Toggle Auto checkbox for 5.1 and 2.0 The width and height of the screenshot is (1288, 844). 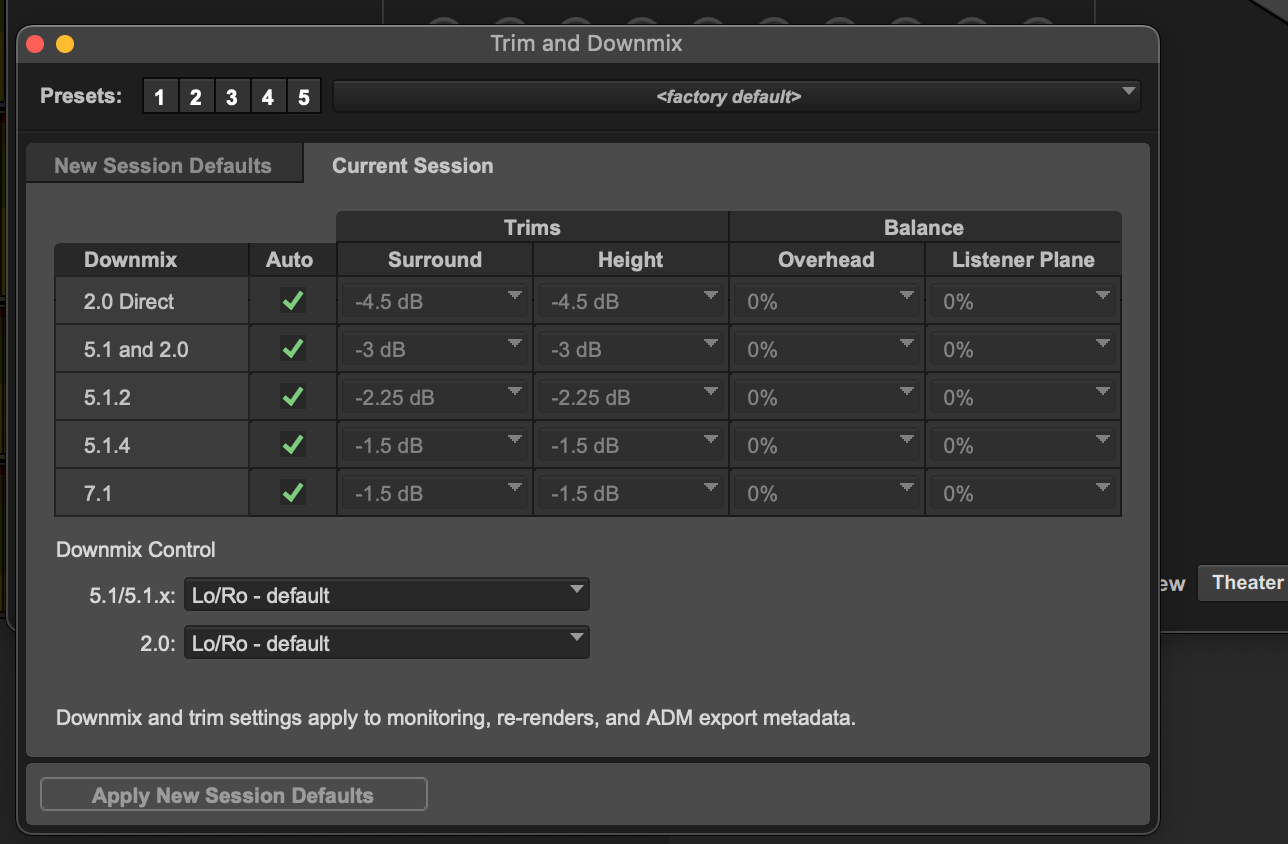(293, 349)
